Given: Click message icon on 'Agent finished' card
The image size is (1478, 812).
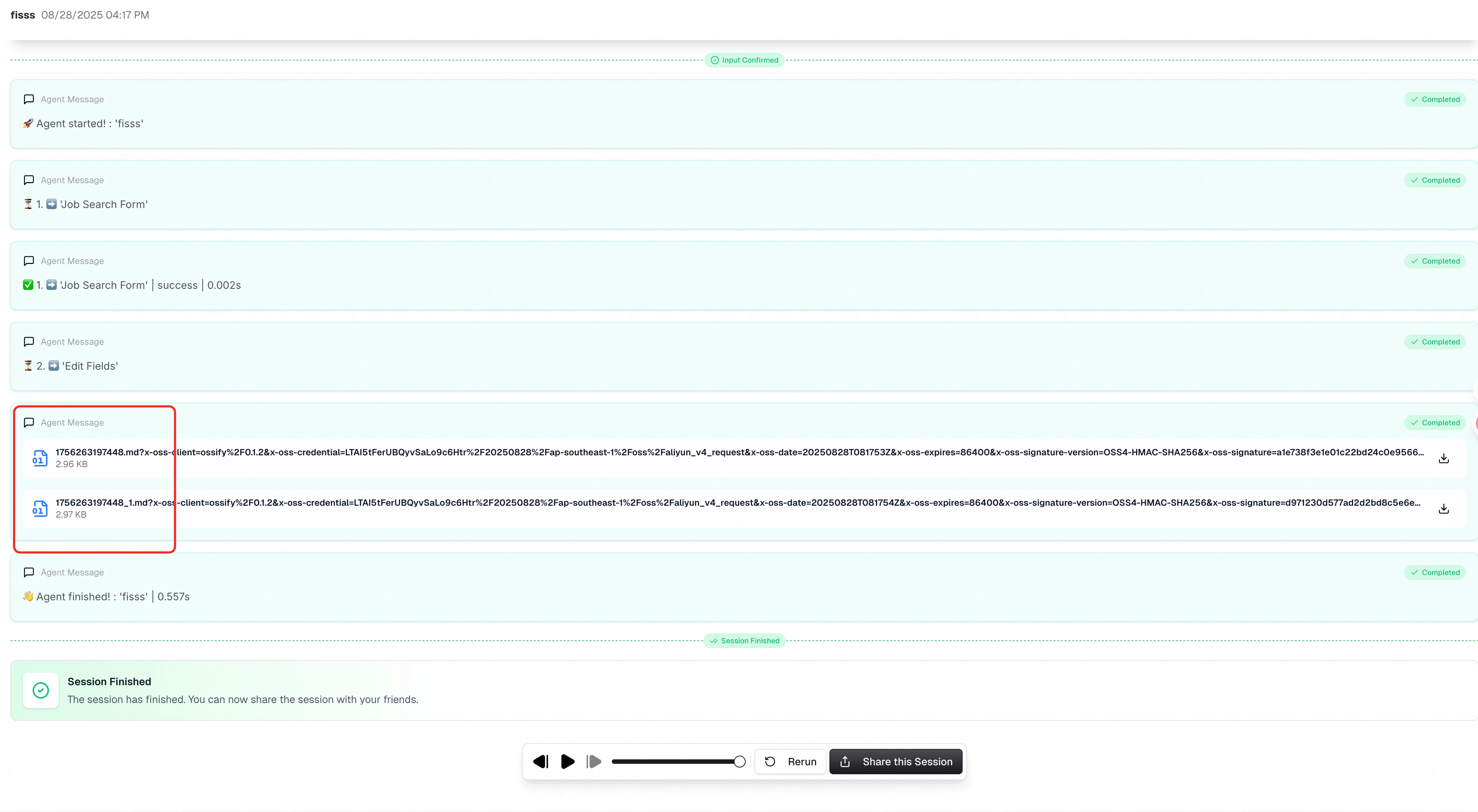Looking at the screenshot, I should [x=29, y=573].
